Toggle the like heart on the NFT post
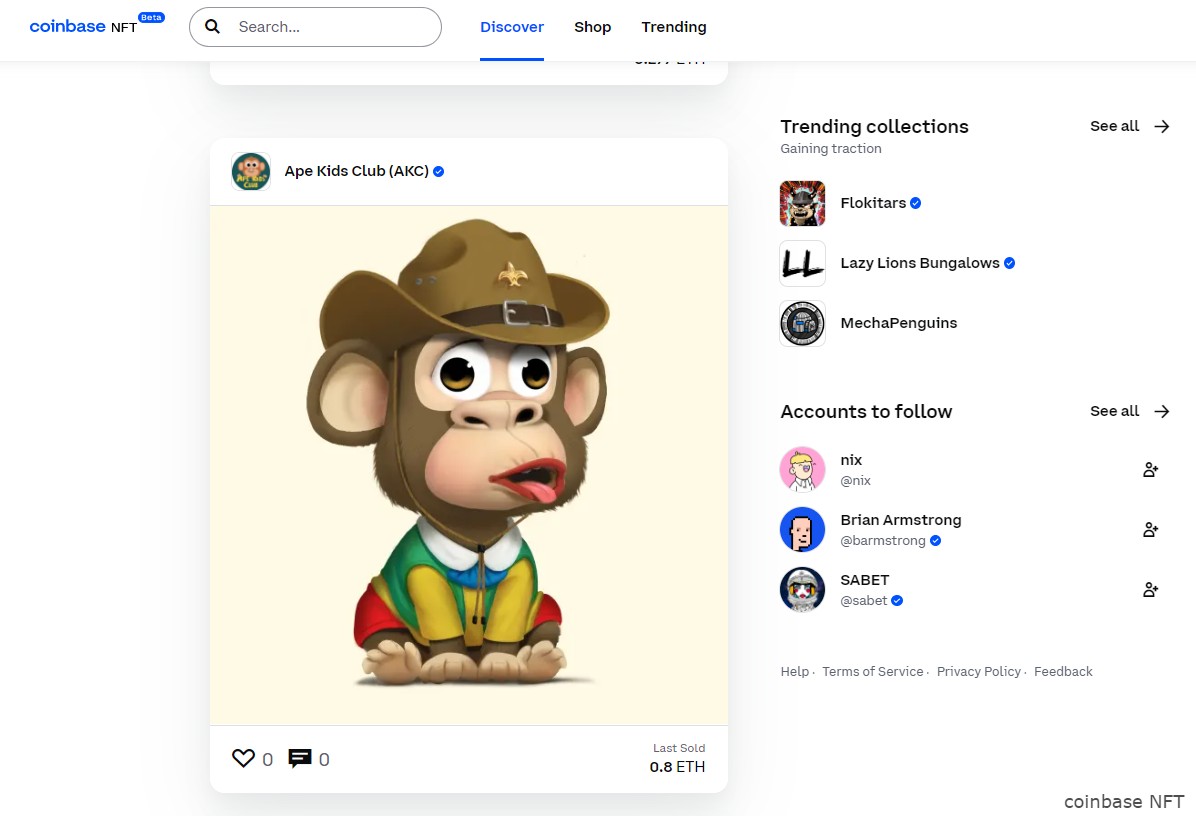The height and width of the screenshot is (816, 1196). 243,757
